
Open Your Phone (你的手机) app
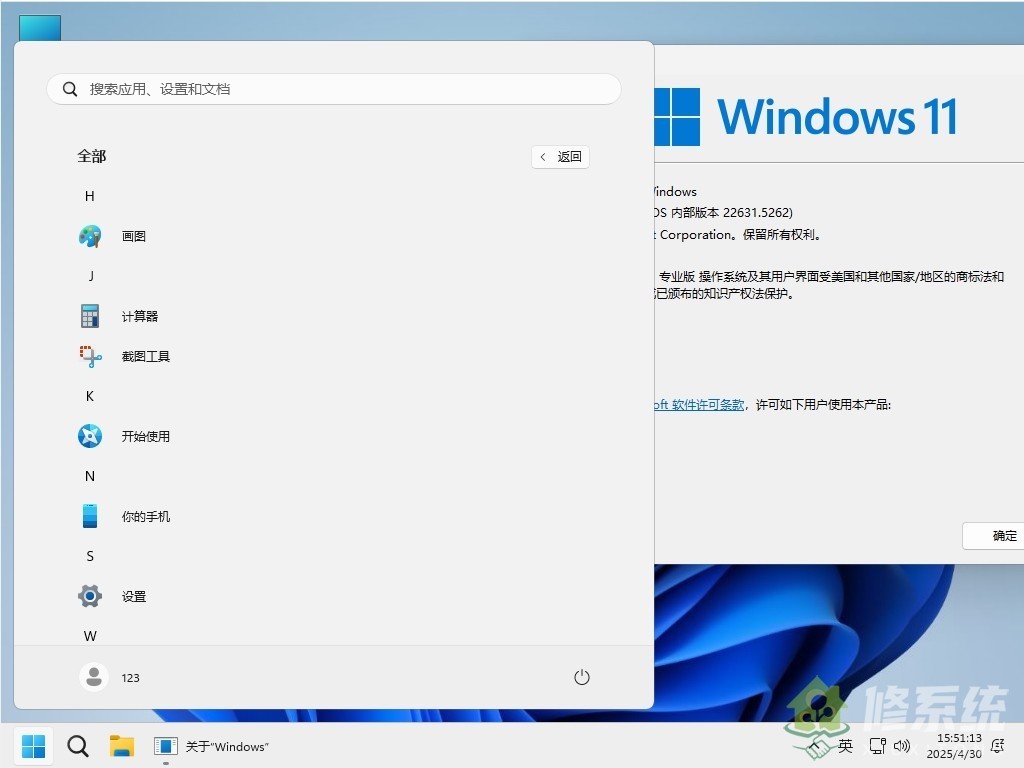(x=145, y=516)
